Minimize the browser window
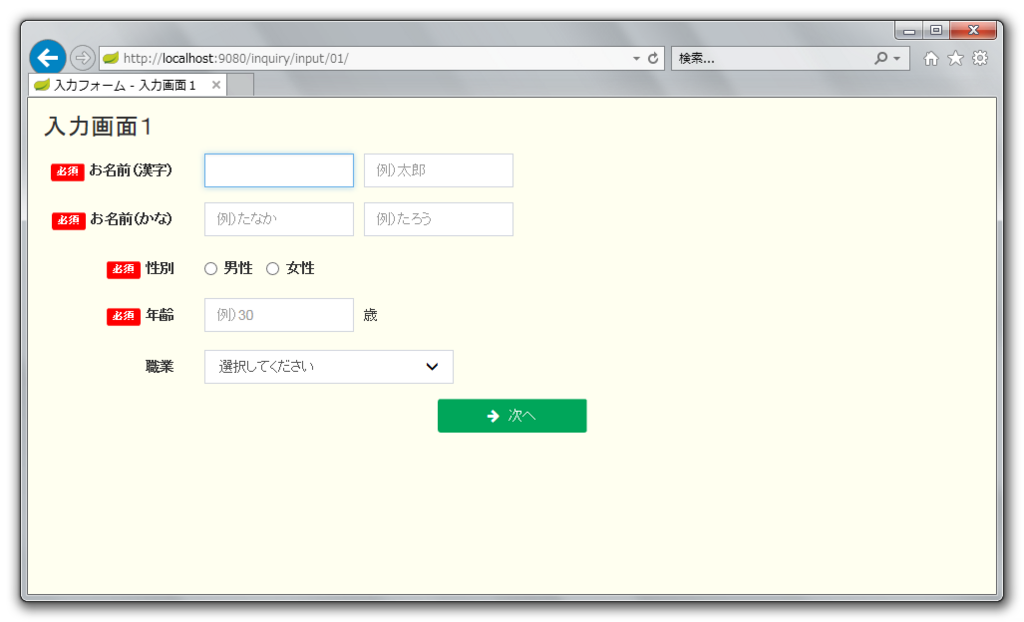Viewport: 1024px width, 622px height. point(909,30)
